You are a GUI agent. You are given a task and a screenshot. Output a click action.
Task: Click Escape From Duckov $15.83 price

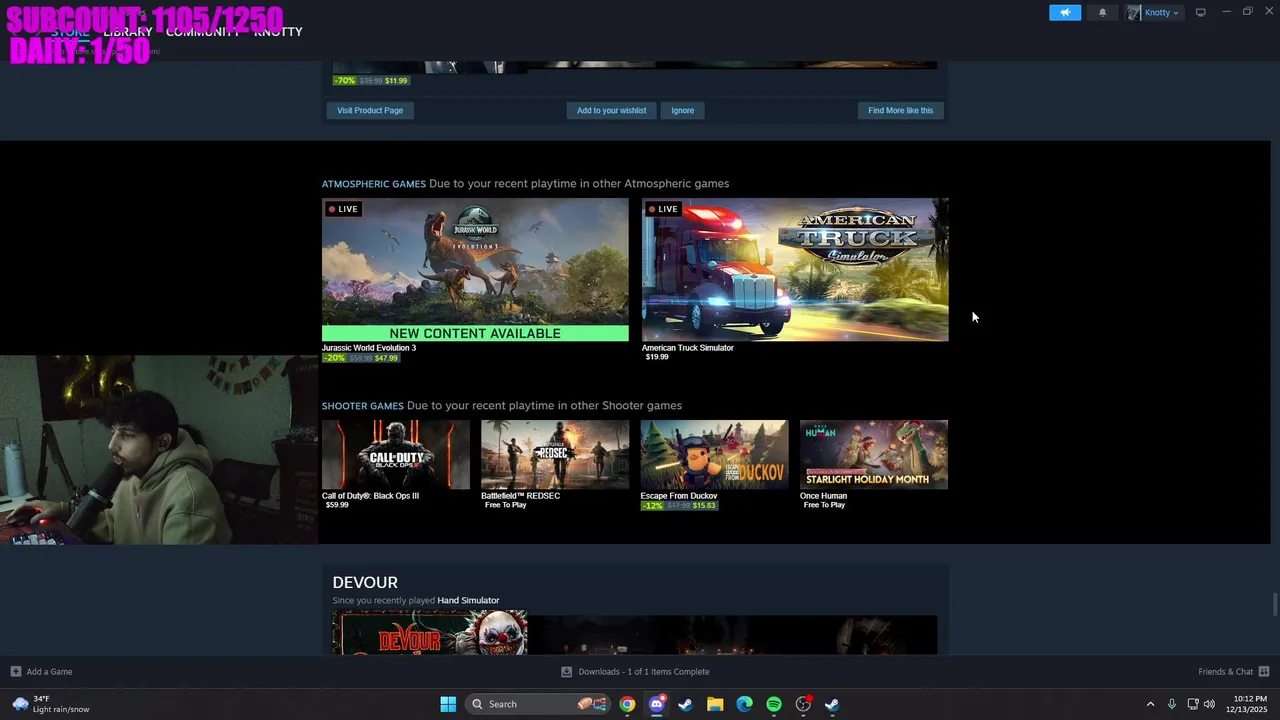[704, 506]
